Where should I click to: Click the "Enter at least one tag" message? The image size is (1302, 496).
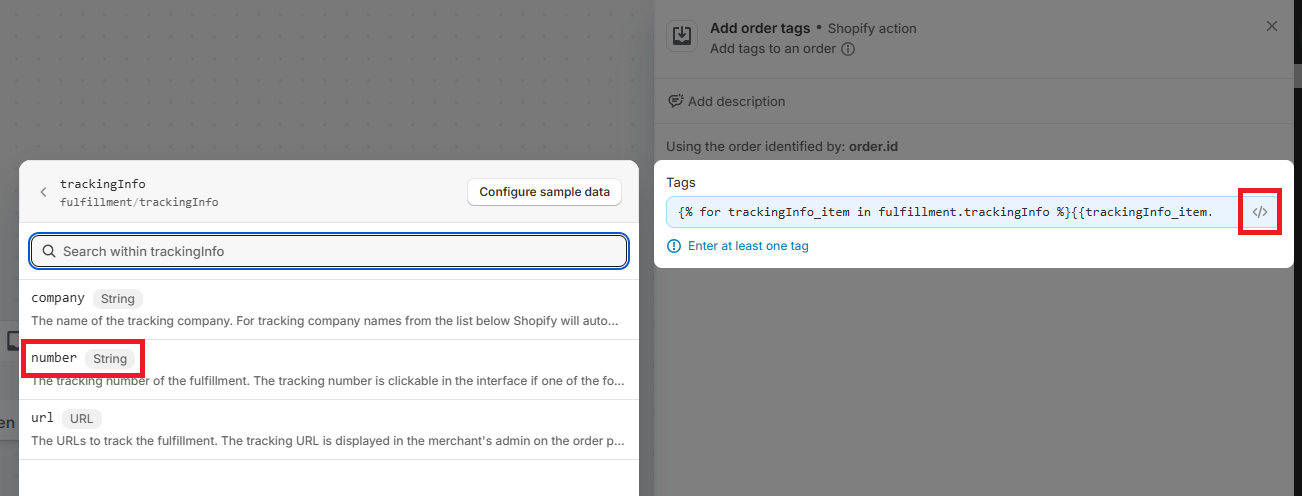click(x=748, y=246)
